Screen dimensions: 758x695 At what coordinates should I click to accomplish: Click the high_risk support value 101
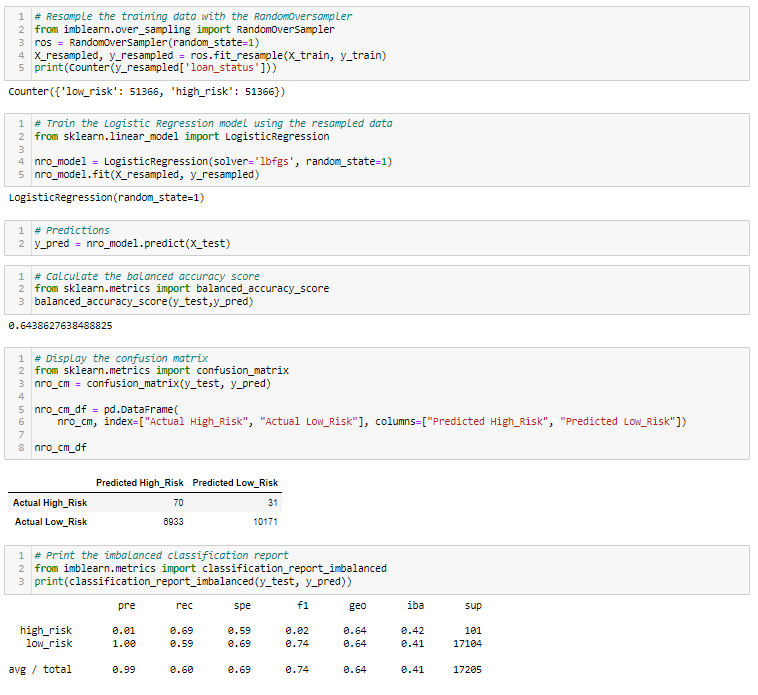(473, 631)
